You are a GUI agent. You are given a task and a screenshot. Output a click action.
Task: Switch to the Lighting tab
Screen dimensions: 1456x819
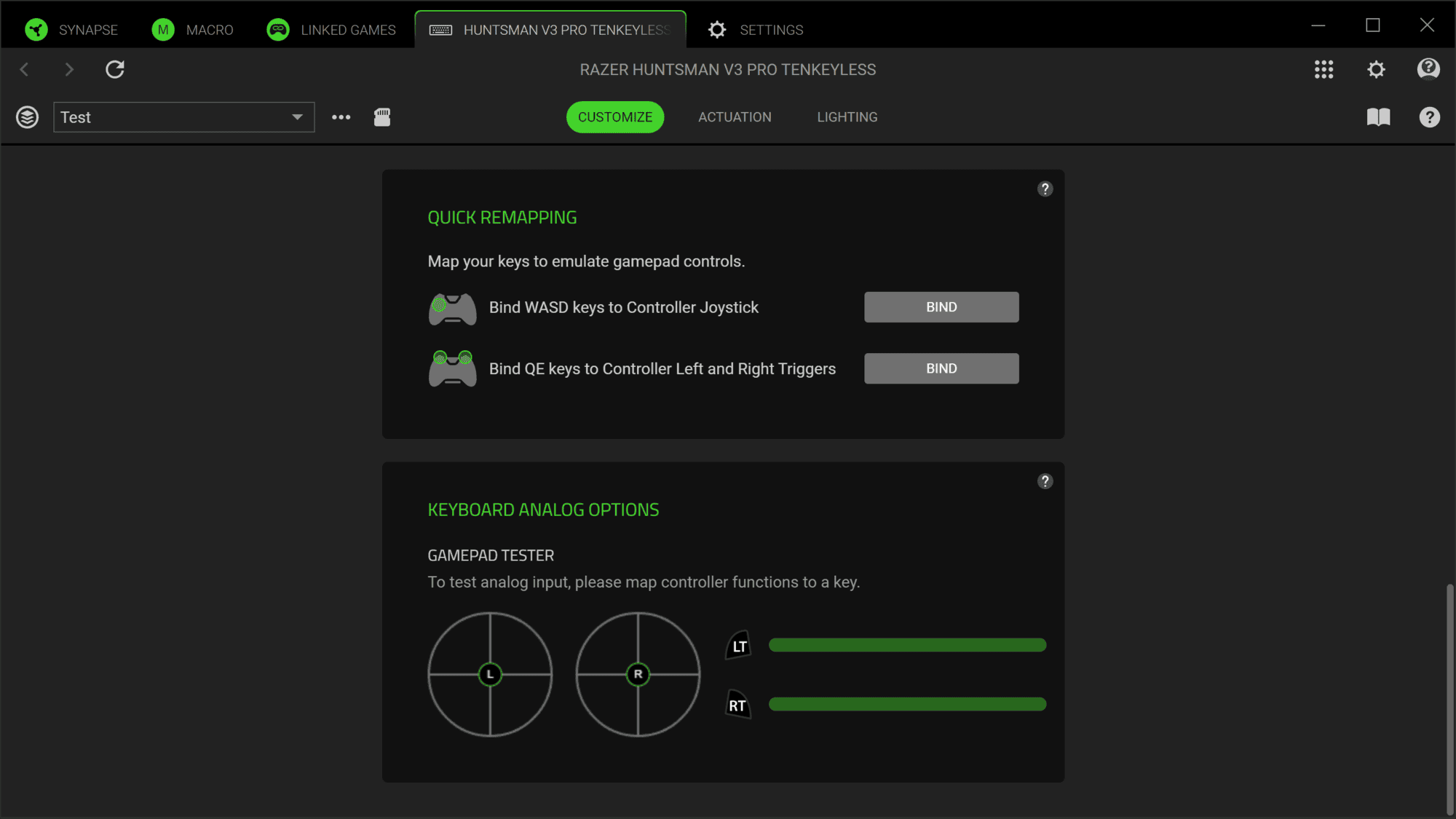tap(847, 117)
